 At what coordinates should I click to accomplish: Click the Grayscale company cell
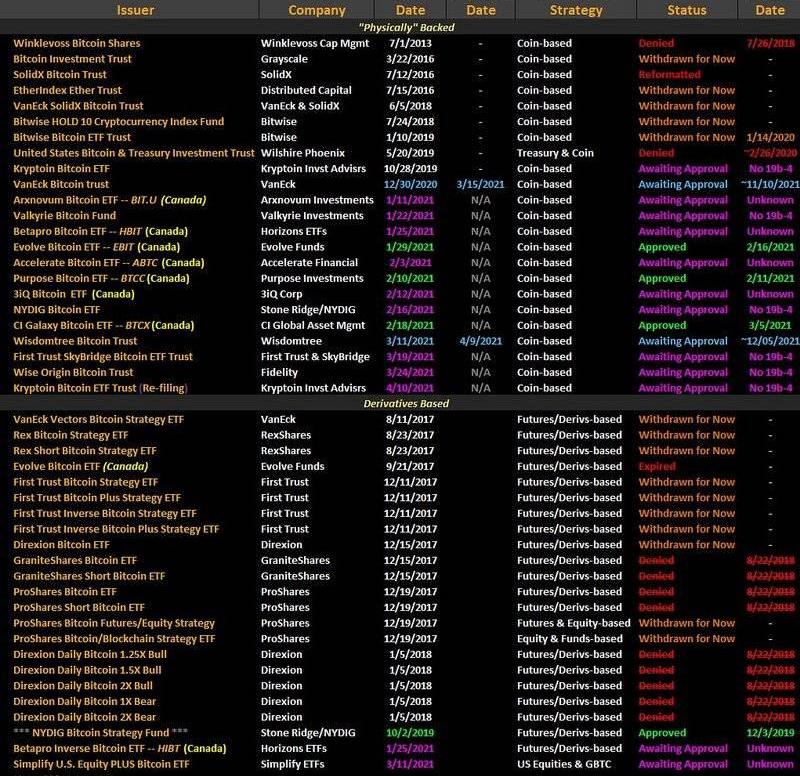285,59
